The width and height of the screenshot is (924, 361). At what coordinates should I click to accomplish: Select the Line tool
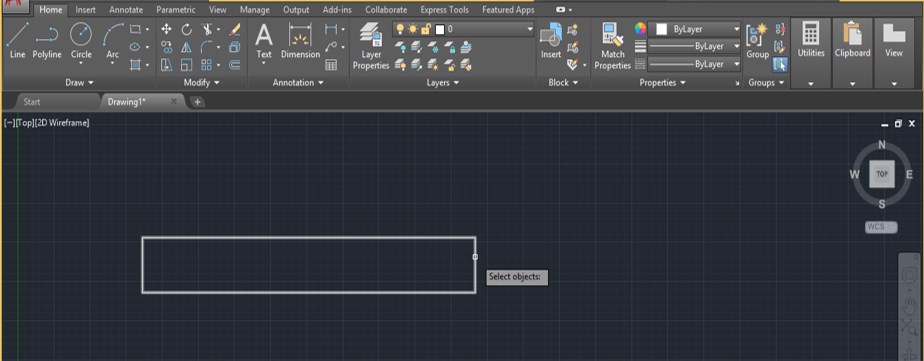(18, 41)
